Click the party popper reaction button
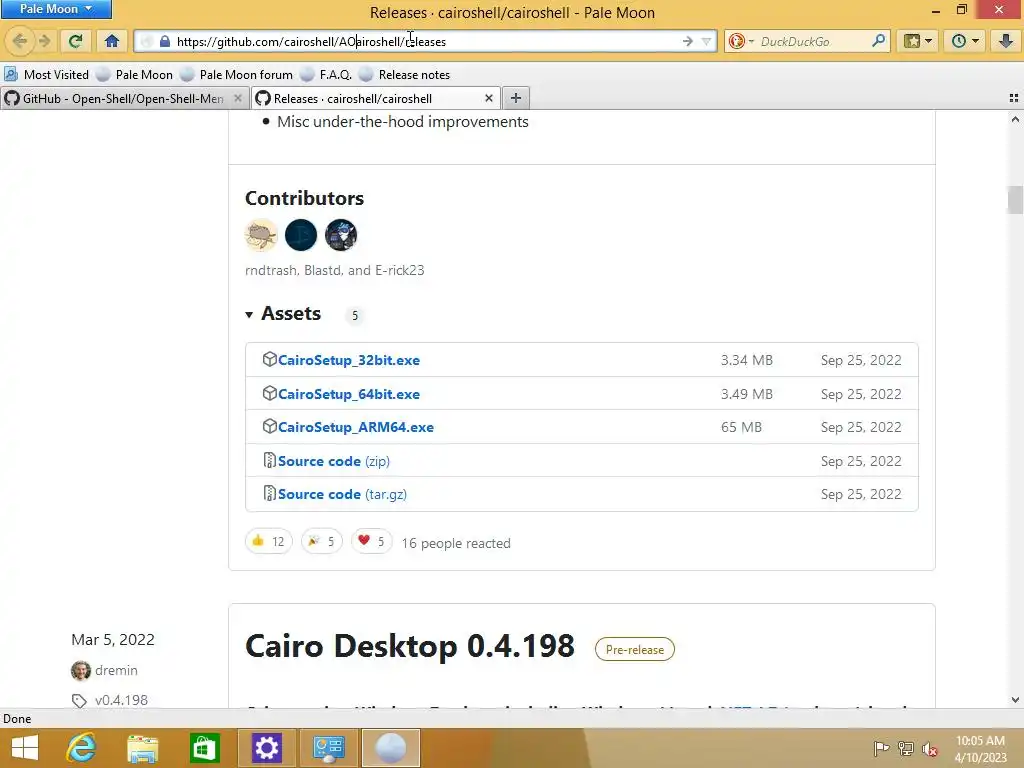Image resolution: width=1024 pixels, height=768 pixels. coord(321,541)
